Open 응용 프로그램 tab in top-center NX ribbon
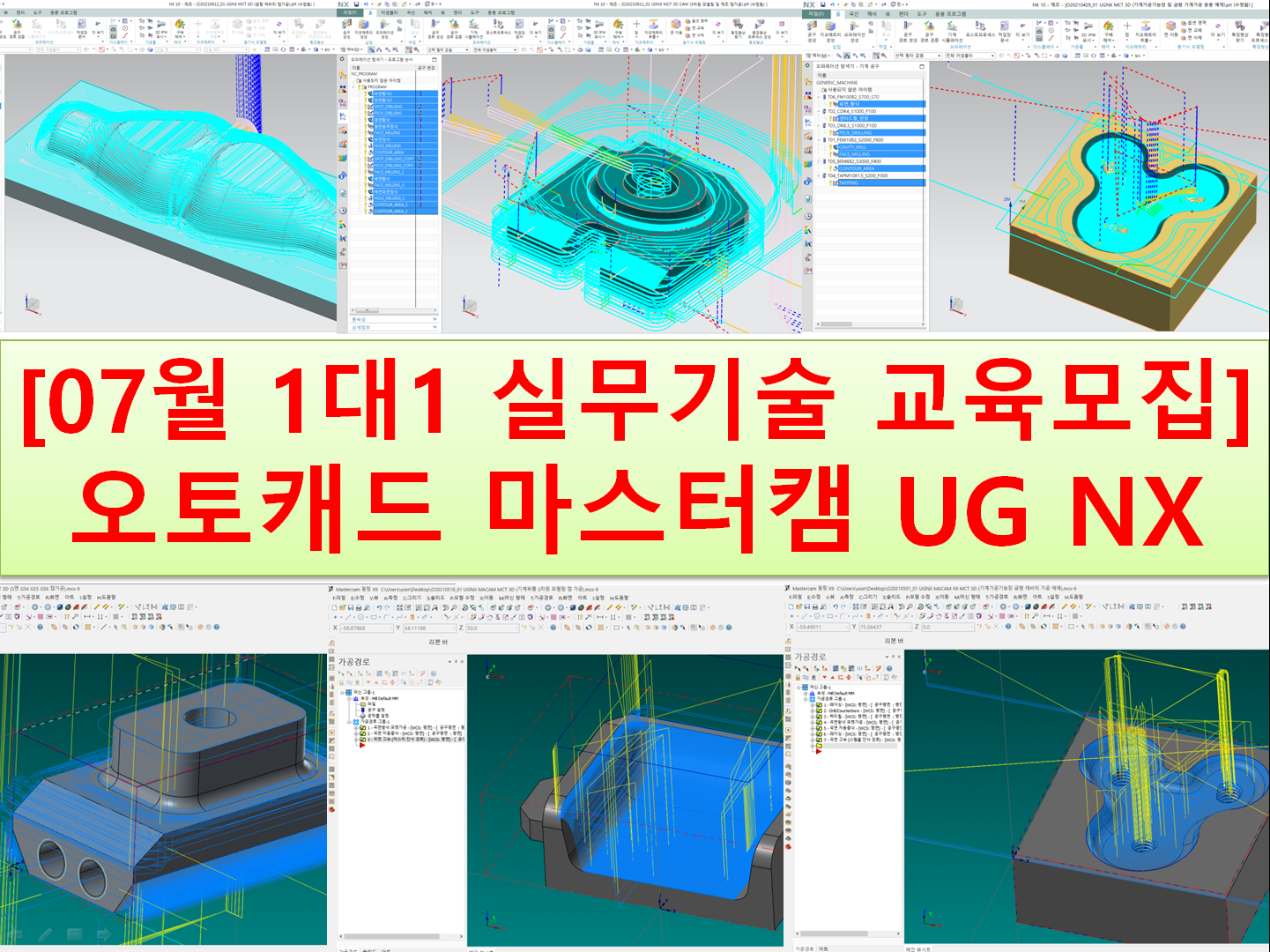Viewport: 1270px width, 952px height. pyautogui.click(x=501, y=12)
